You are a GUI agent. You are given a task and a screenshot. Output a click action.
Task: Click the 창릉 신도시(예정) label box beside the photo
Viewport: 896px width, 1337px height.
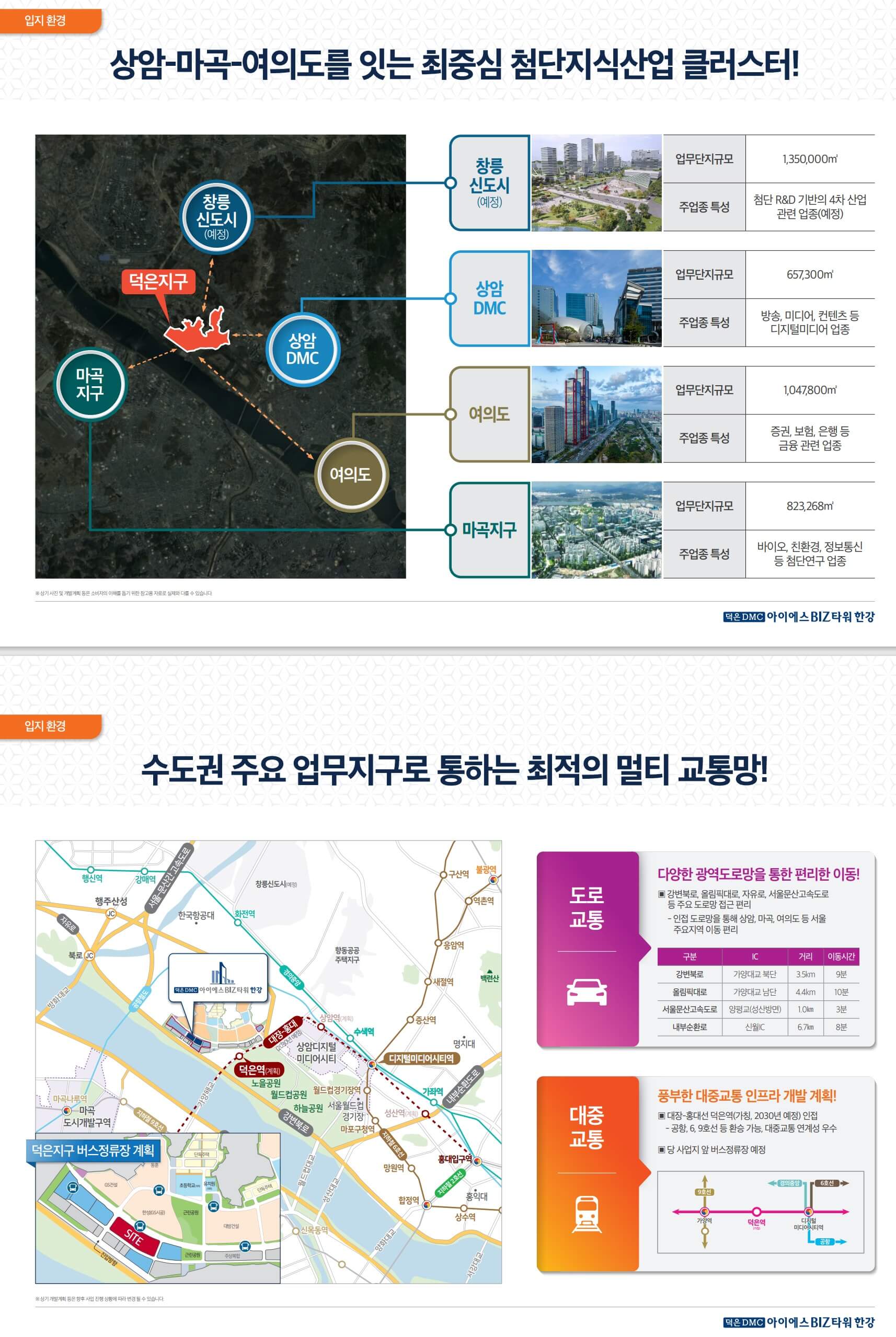[x=490, y=183]
